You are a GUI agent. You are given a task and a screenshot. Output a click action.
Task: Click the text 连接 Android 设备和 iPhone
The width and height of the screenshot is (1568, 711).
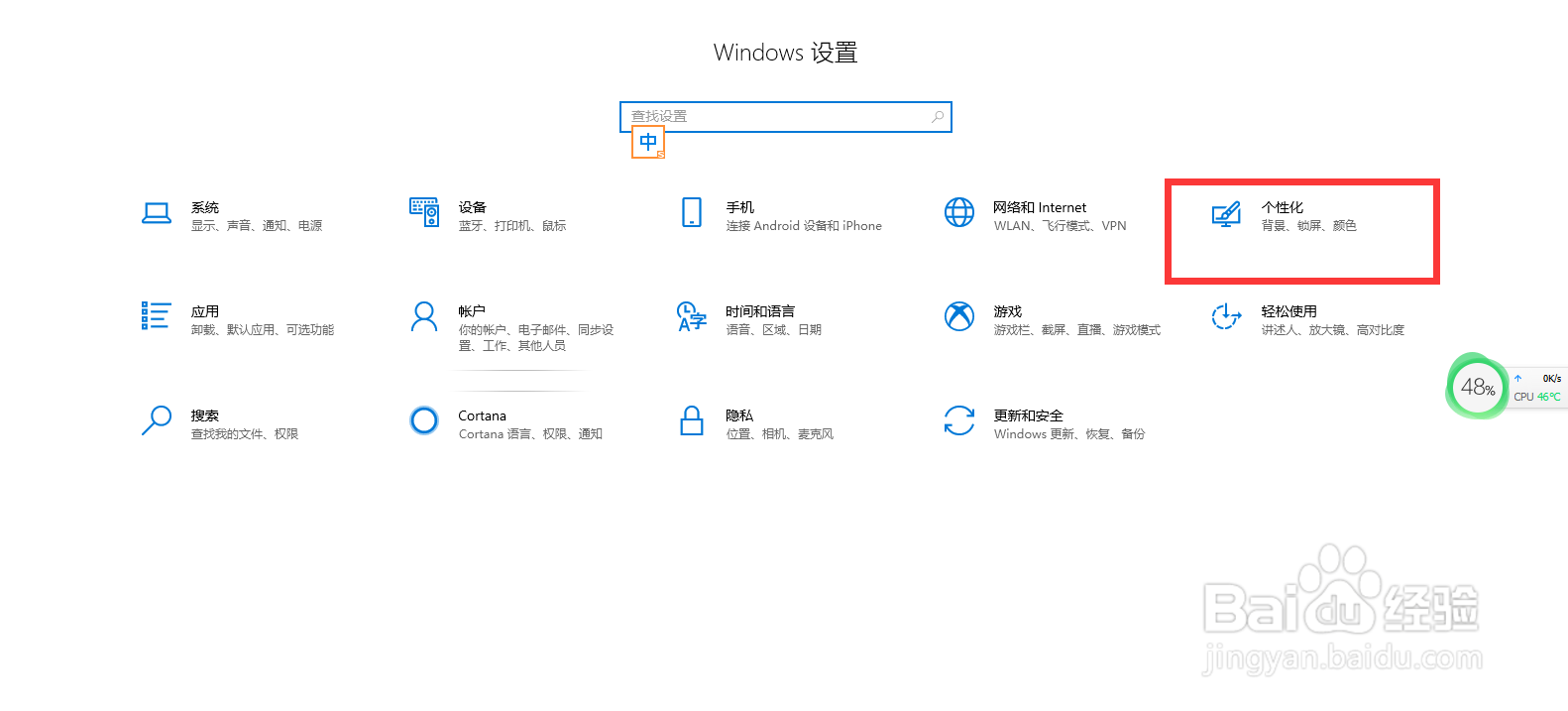804,226
